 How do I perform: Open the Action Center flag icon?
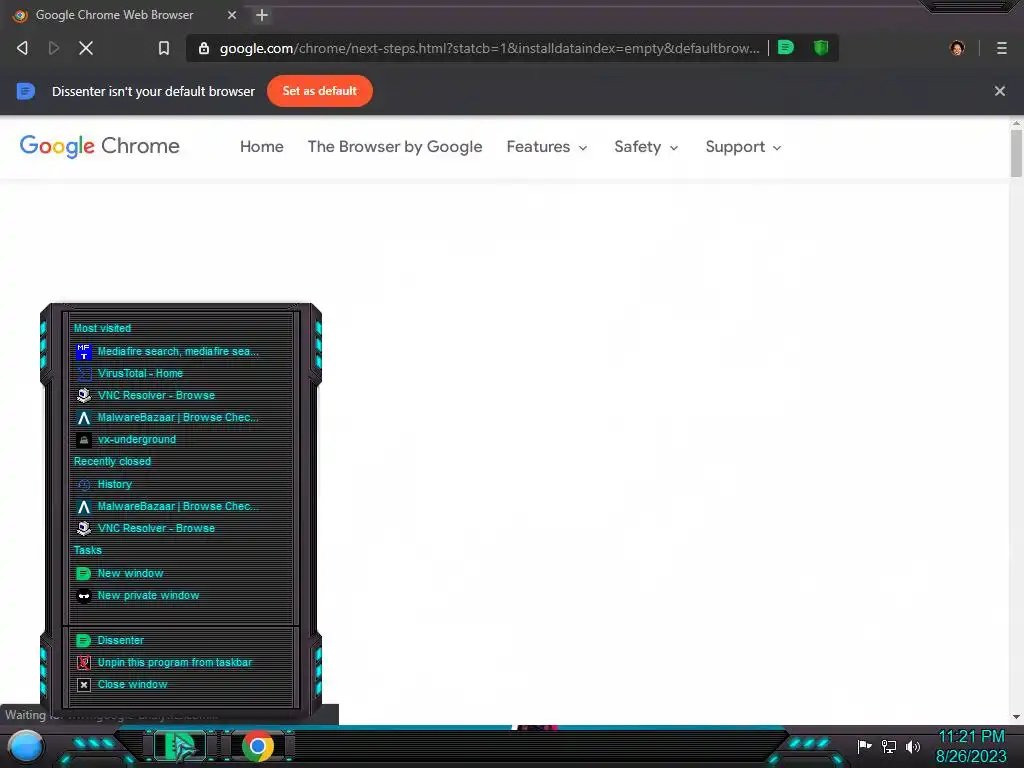(x=864, y=746)
